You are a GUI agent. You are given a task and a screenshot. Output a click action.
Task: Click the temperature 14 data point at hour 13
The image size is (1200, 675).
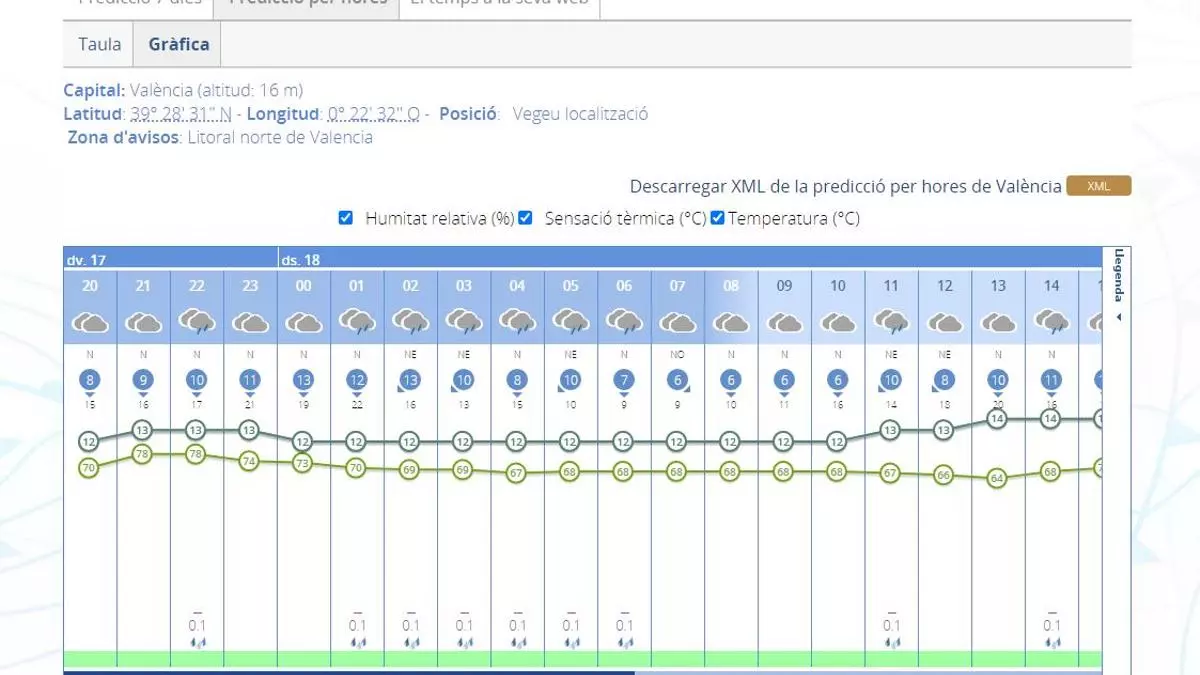[x=998, y=418]
